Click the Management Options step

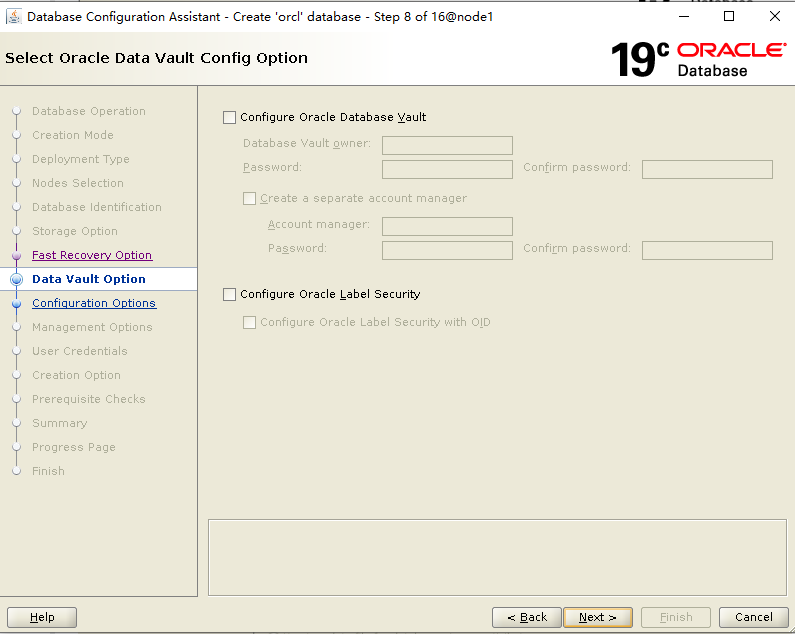click(x=92, y=327)
